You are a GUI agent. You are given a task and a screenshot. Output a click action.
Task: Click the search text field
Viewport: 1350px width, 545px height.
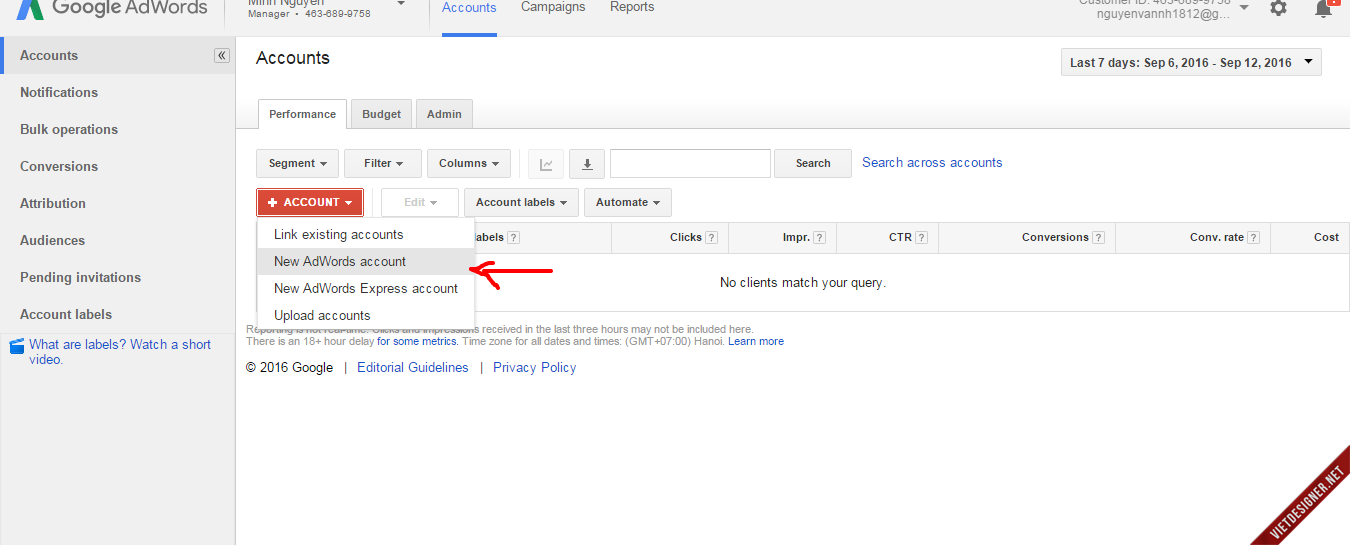690,164
